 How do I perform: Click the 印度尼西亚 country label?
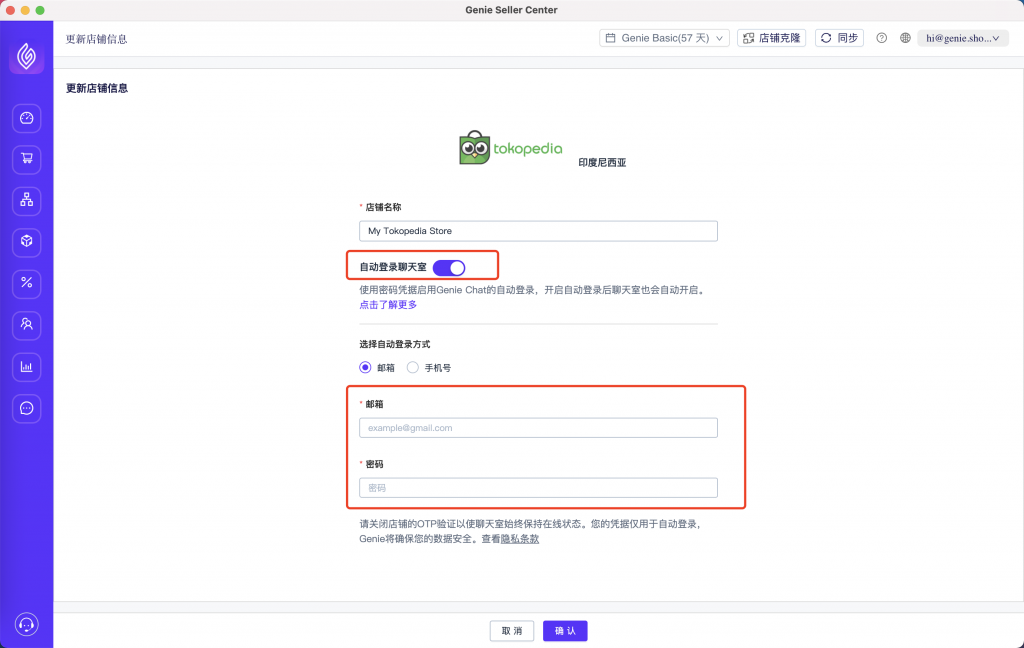coord(602,163)
